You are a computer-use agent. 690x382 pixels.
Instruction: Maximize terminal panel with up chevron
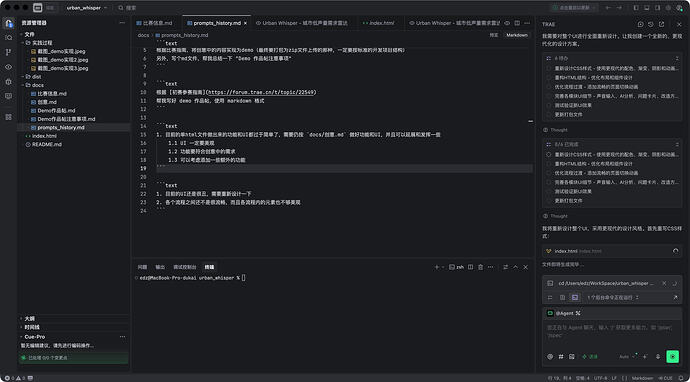click(515, 267)
